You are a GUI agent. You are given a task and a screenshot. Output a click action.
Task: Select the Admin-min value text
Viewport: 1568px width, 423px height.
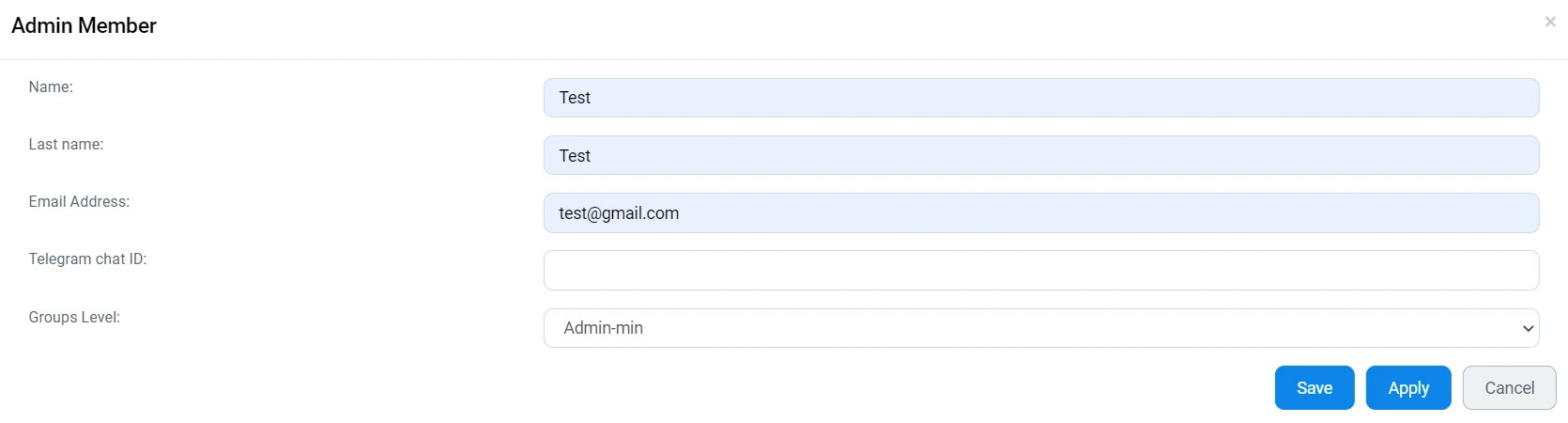click(x=603, y=328)
